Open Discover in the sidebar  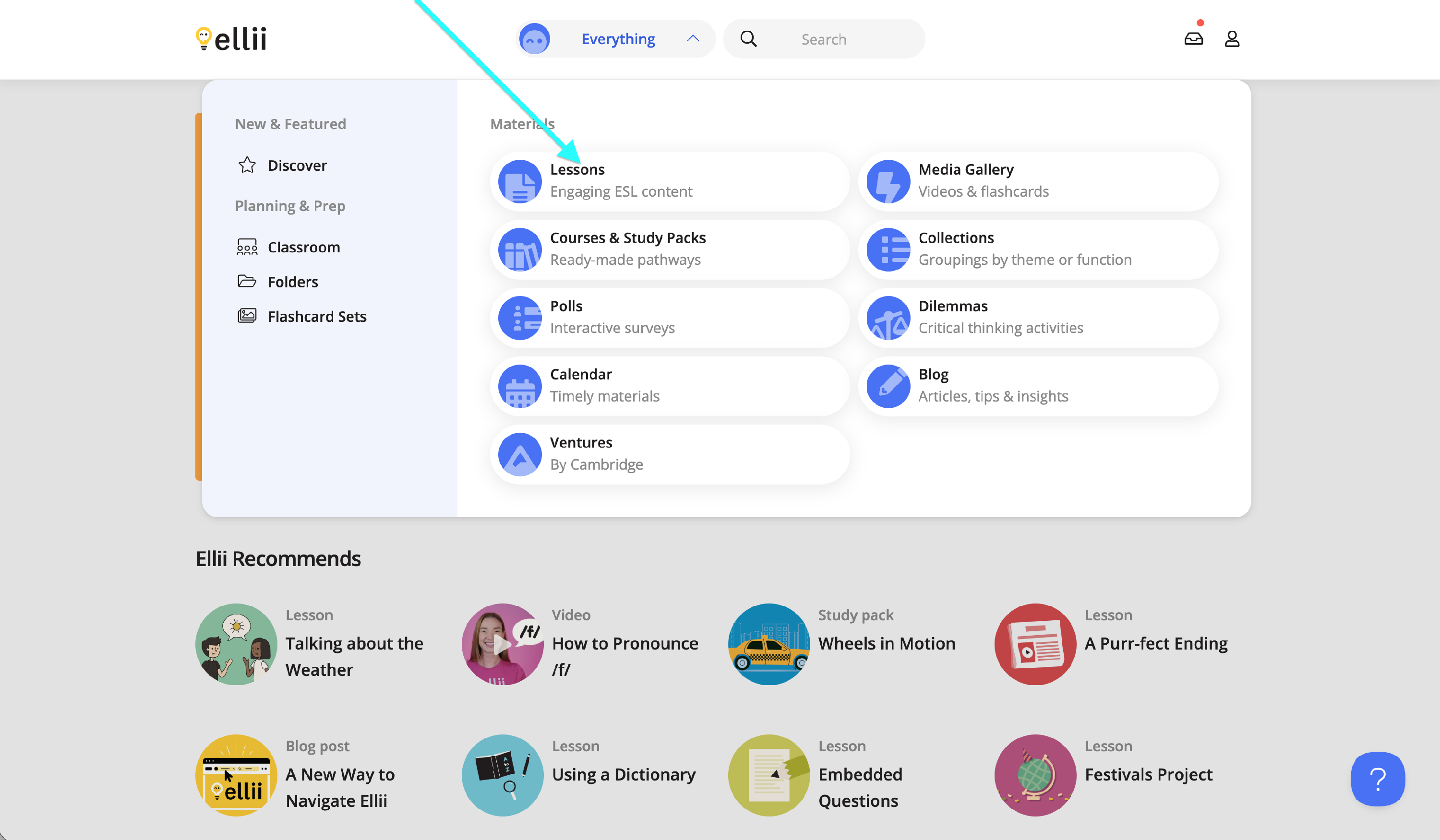[x=297, y=166]
